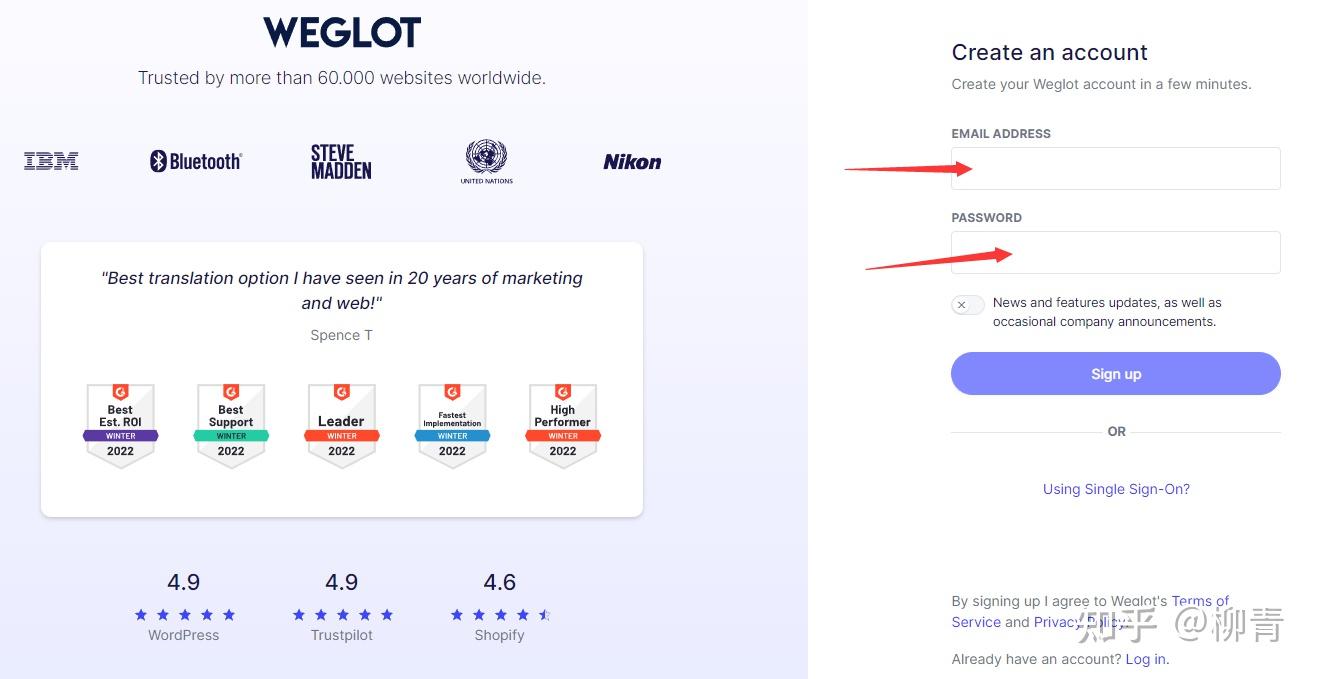Viewport: 1318px width, 679px height.
Task: Select the Leader Winter 2022 badge
Action: point(341,426)
